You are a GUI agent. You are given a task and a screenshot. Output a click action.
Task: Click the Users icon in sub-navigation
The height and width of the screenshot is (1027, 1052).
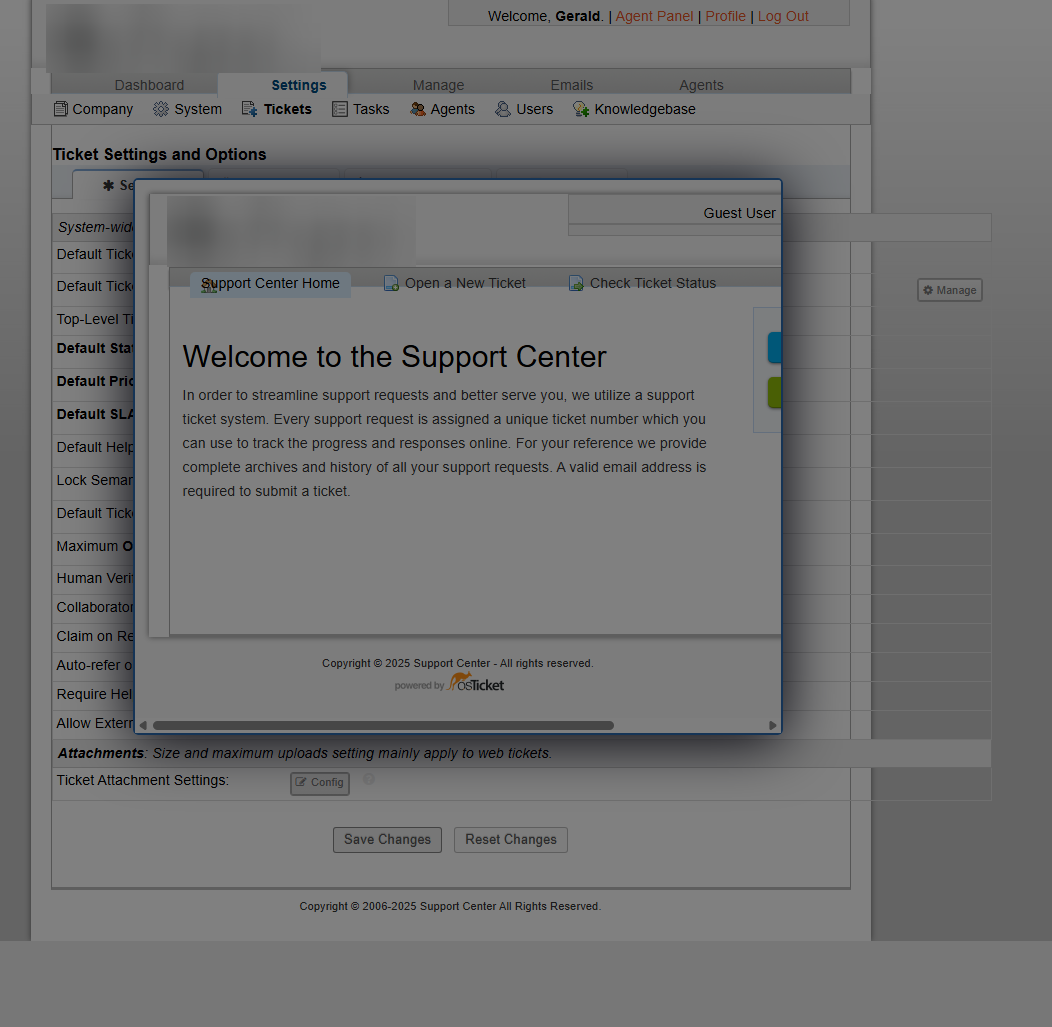[x=503, y=109]
